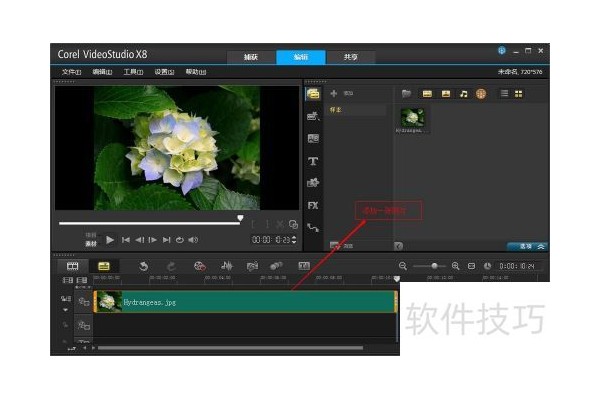Switch to the 捕获 capture tab
Viewport: 600px width, 400px height.
[x=251, y=57]
